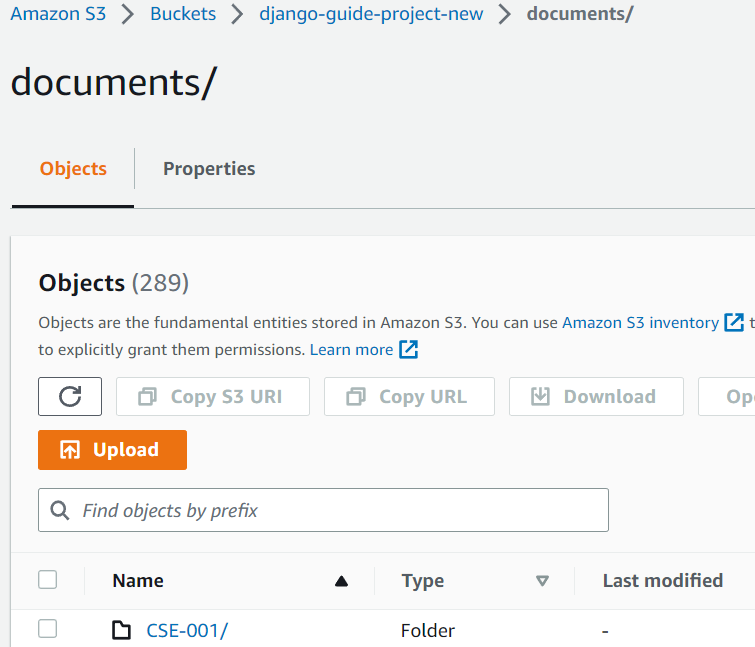
Task: Follow the Learn more link
Action: (x=351, y=349)
